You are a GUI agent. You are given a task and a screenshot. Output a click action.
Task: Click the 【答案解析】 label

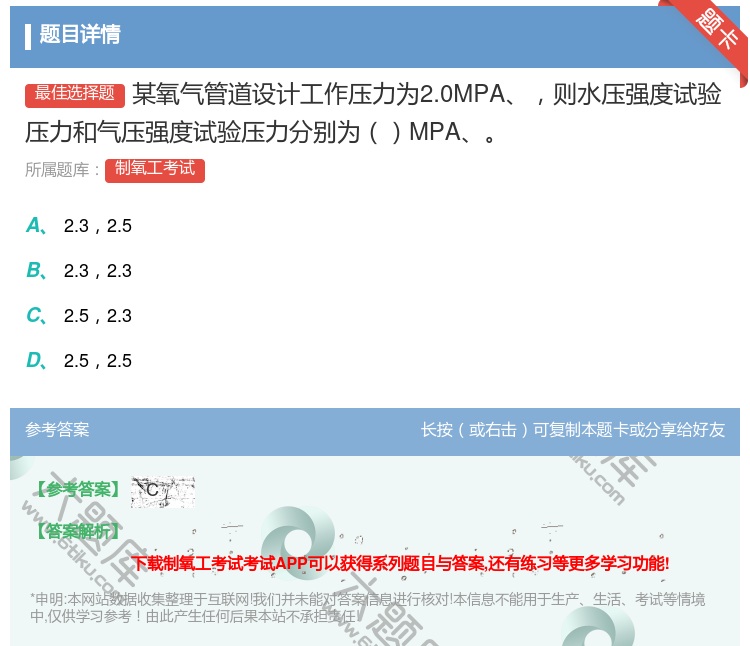[79, 531]
